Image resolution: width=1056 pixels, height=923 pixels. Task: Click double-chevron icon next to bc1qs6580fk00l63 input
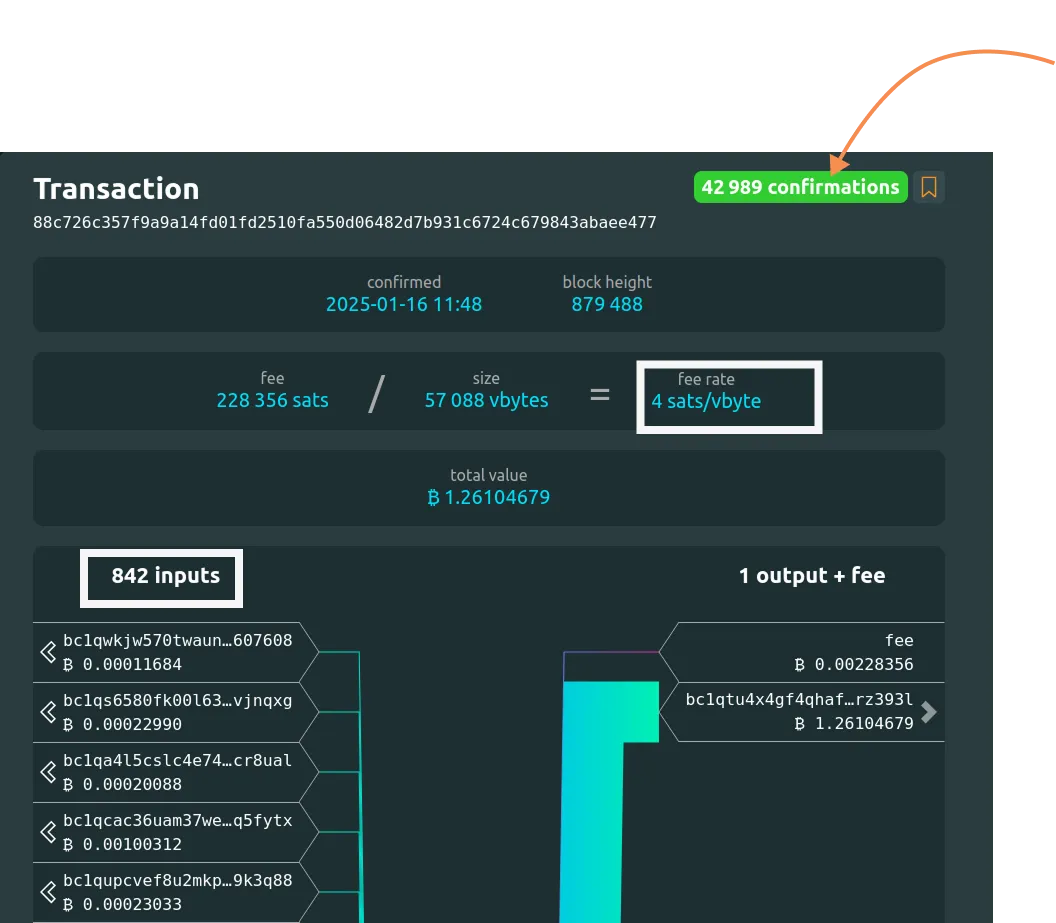[x=47, y=712]
